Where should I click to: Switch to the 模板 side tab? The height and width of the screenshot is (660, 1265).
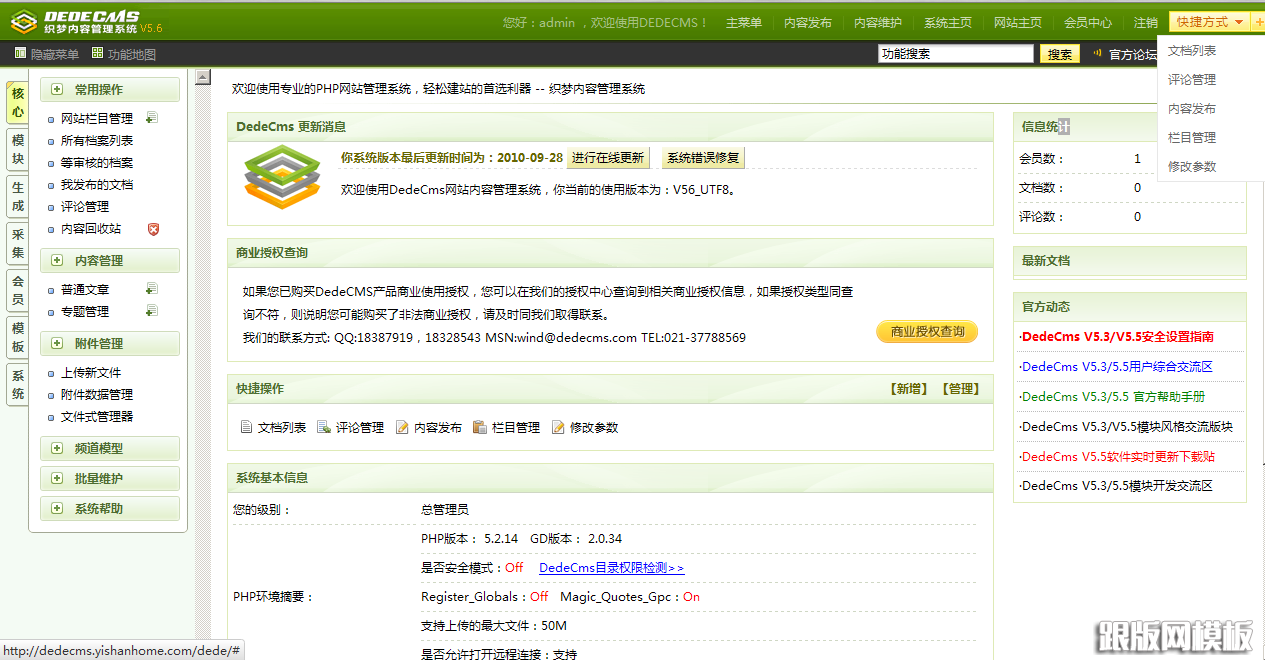[x=18, y=338]
